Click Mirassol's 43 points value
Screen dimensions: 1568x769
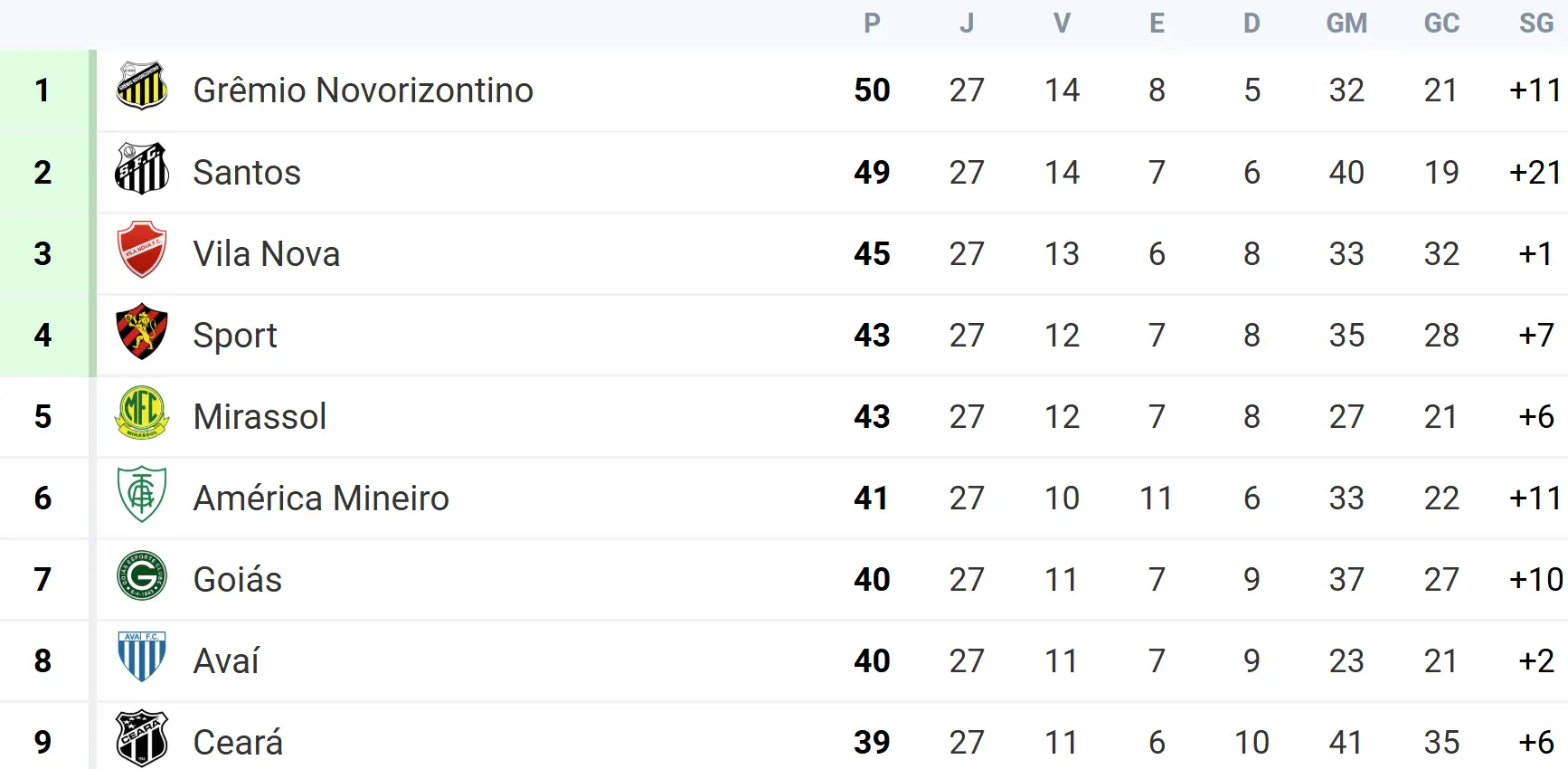pos(872,417)
